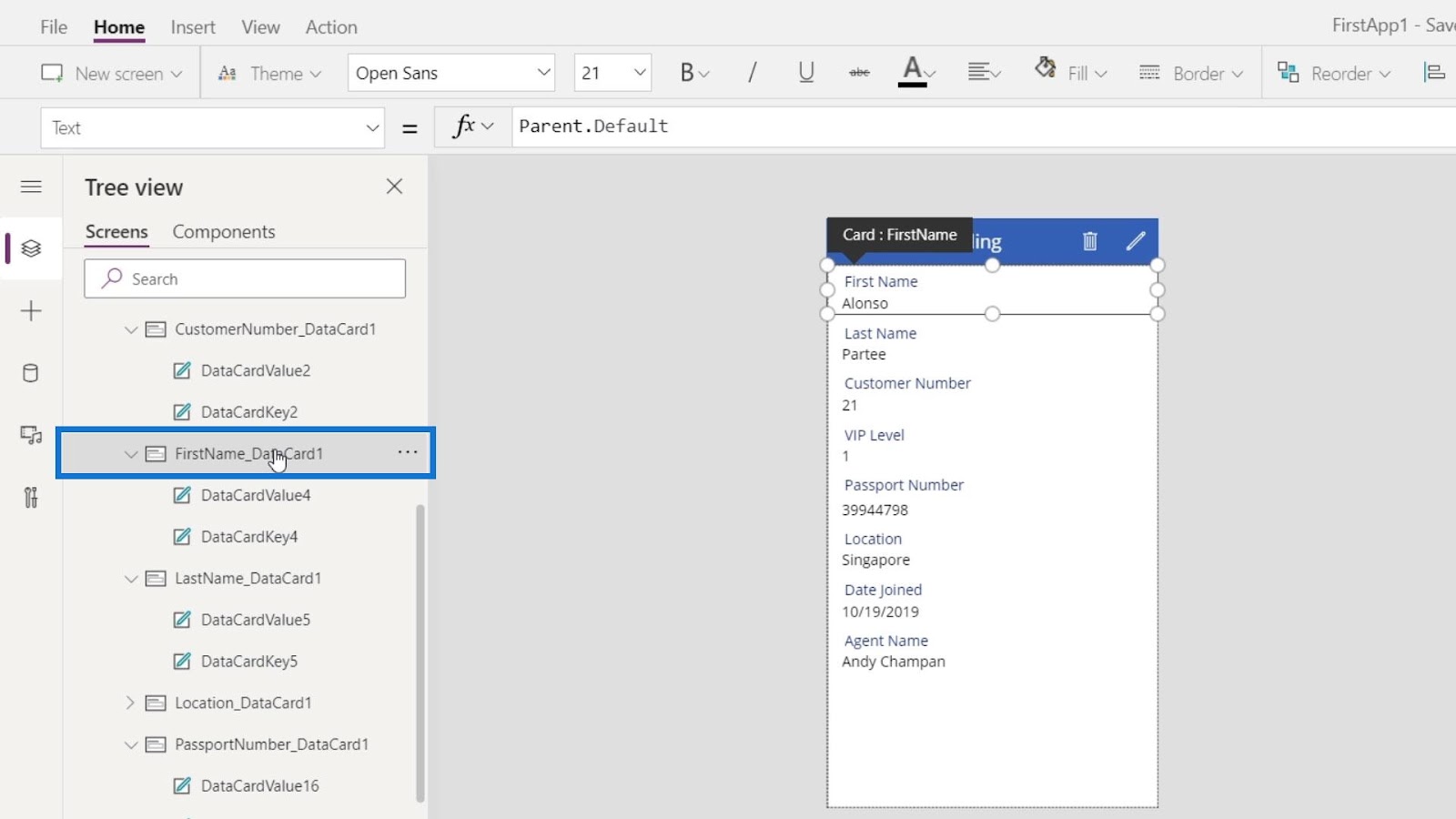Click the Align icon at toolbar end
The height and width of the screenshot is (819, 1456).
1434,73
